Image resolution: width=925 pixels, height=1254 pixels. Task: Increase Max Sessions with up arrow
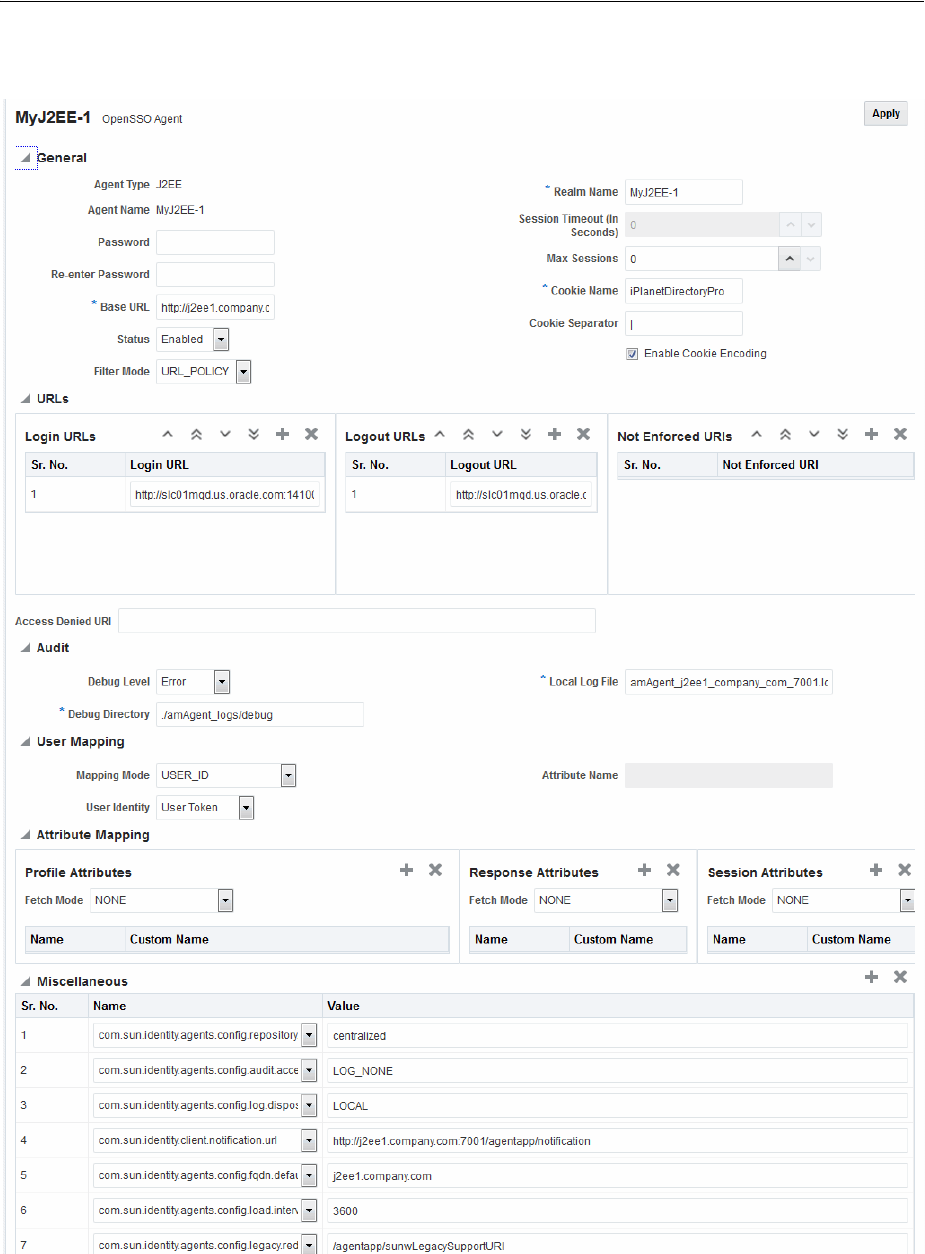click(789, 259)
